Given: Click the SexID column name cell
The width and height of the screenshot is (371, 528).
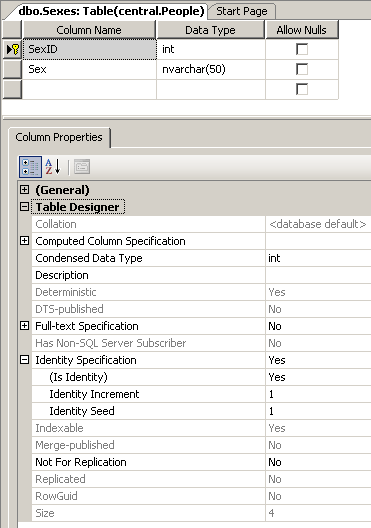Looking at the screenshot, I should tap(90, 50).
